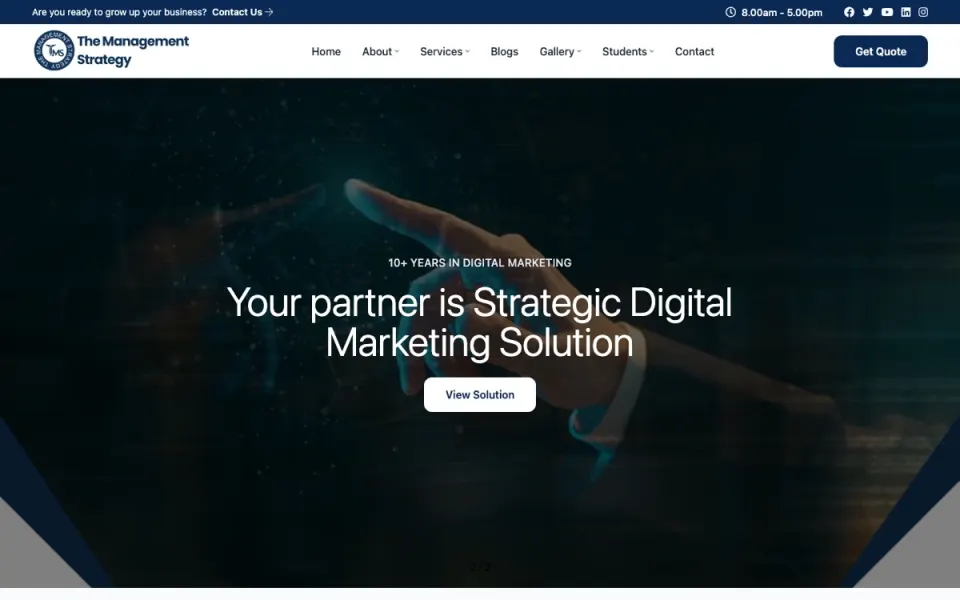Open the LinkedIn social icon
Viewport: 960px width, 600px height.
point(906,12)
